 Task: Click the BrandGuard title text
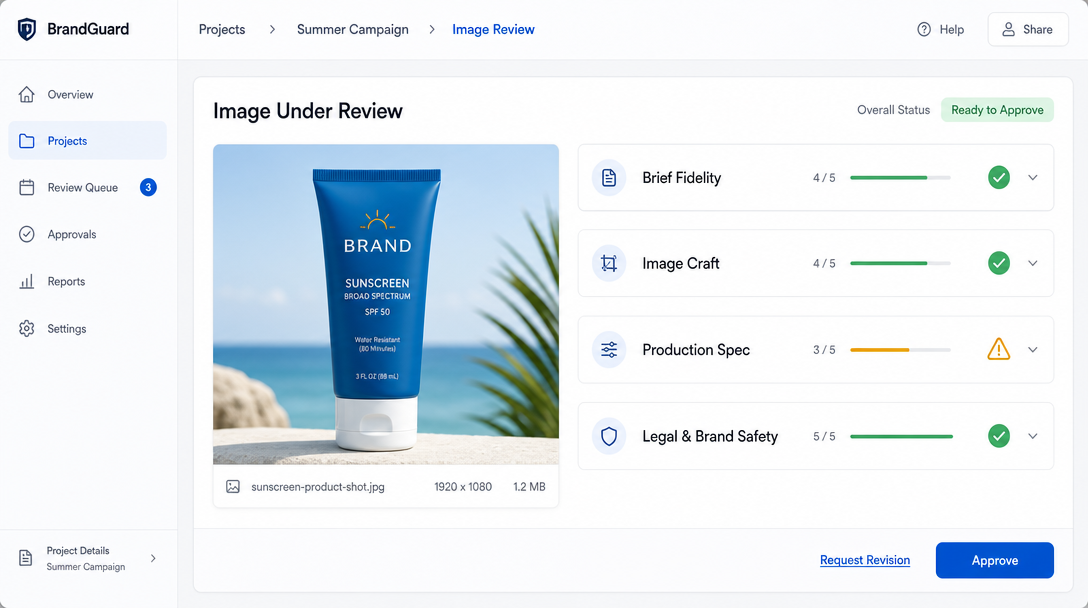[x=88, y=29]
